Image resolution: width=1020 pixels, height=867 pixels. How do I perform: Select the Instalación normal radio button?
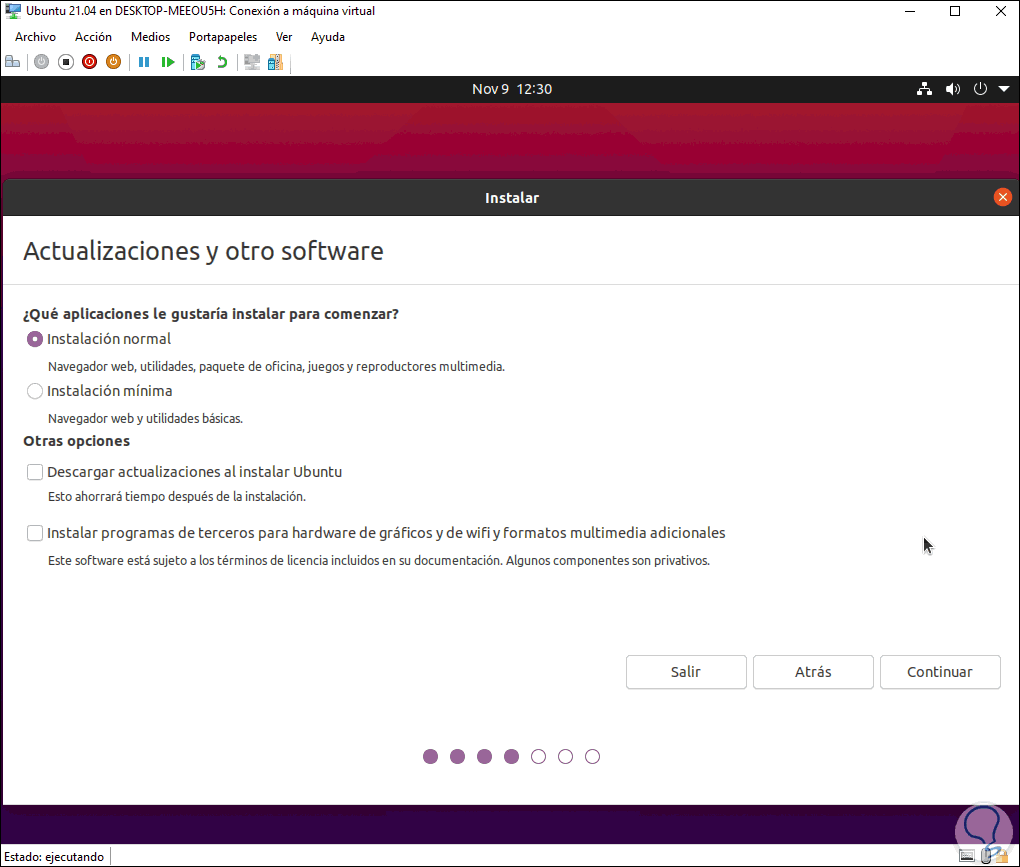click(34, 339)
